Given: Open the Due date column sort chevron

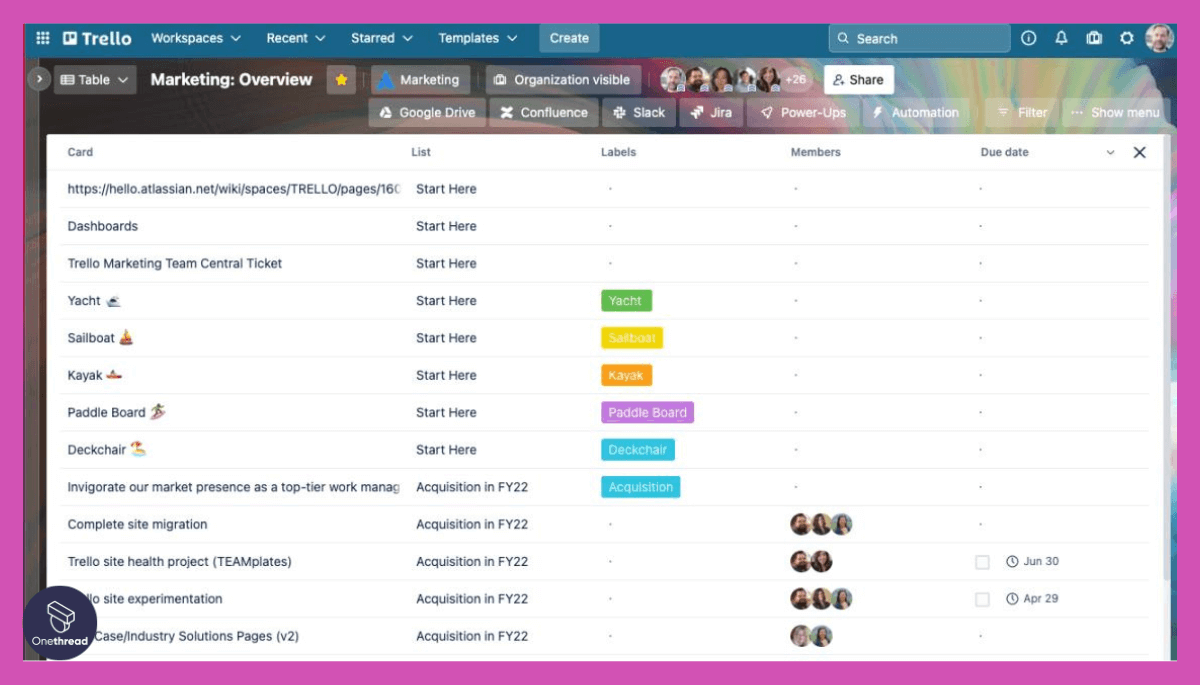Looking at the screenshot, I should coord(1110,152).
